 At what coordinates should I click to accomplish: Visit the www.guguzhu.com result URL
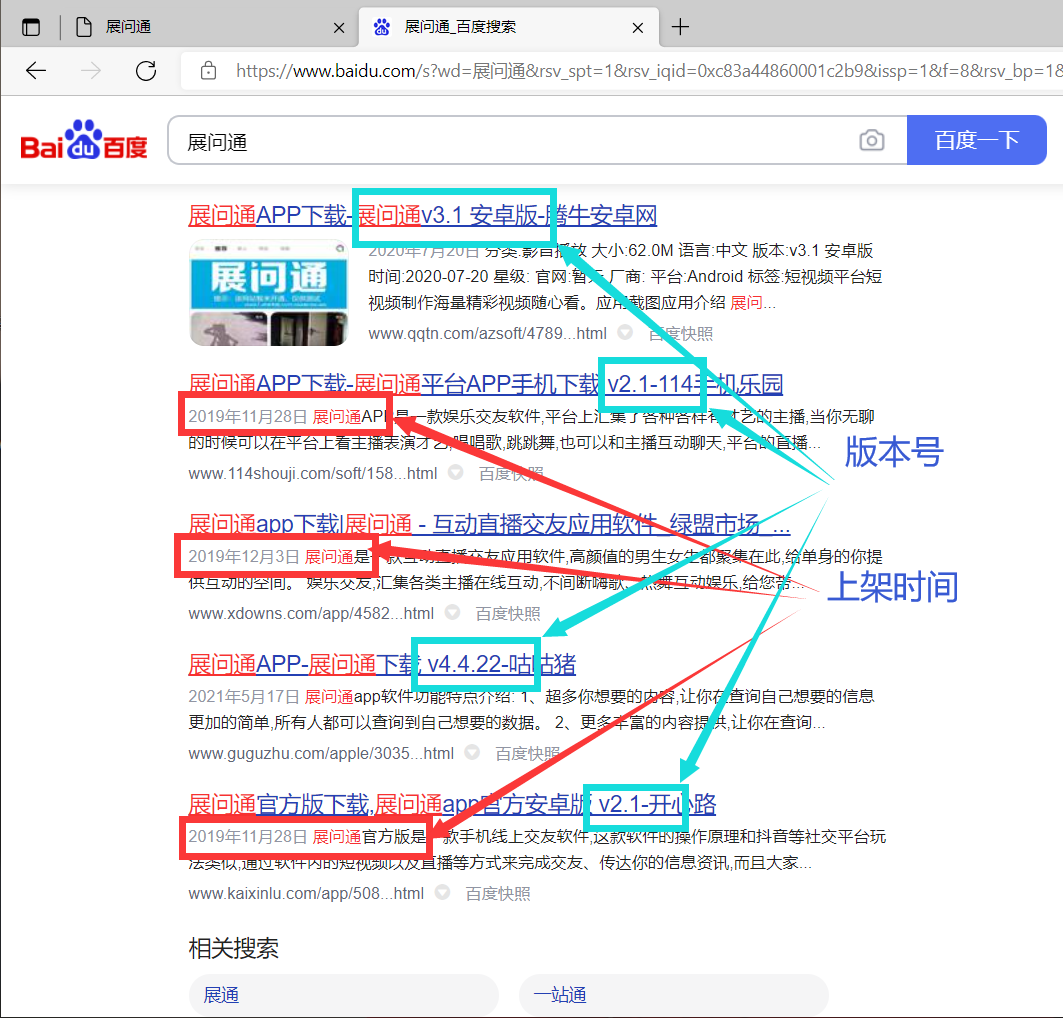[321, 754]
